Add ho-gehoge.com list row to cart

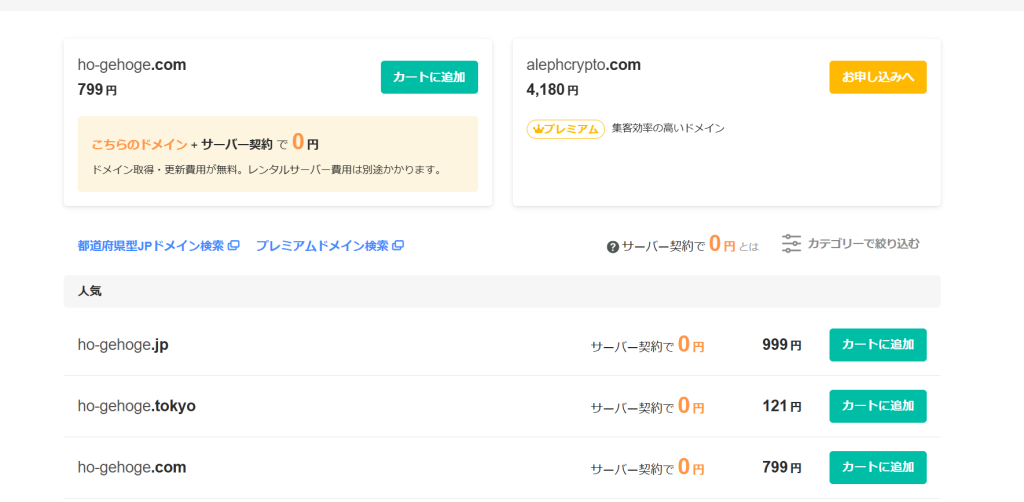877,467
